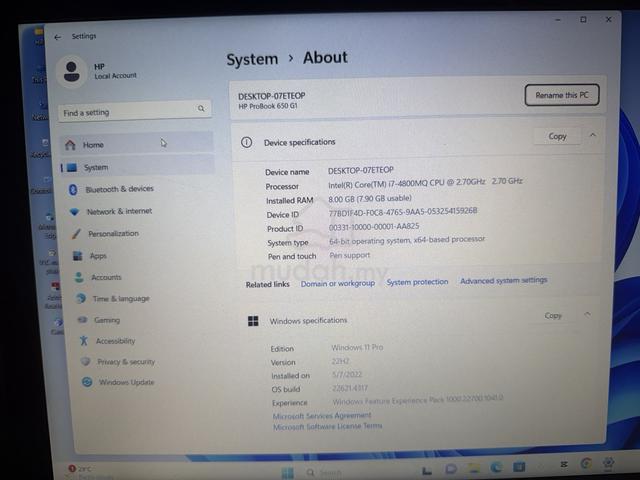
Task: Collapse the Device specifications section
Action: (x=593, y=135)
